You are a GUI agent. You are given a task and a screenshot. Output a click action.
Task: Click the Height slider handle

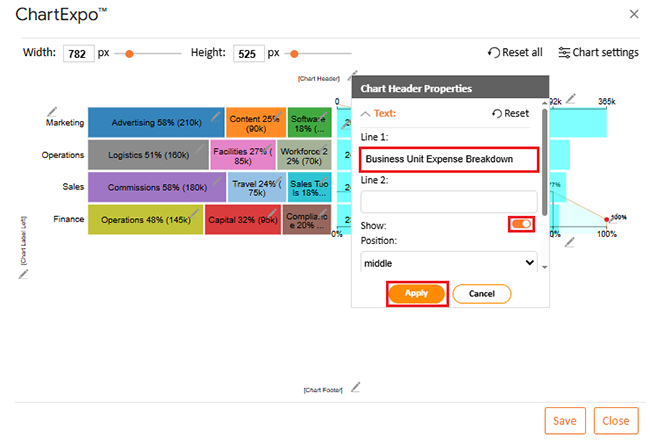291,54
